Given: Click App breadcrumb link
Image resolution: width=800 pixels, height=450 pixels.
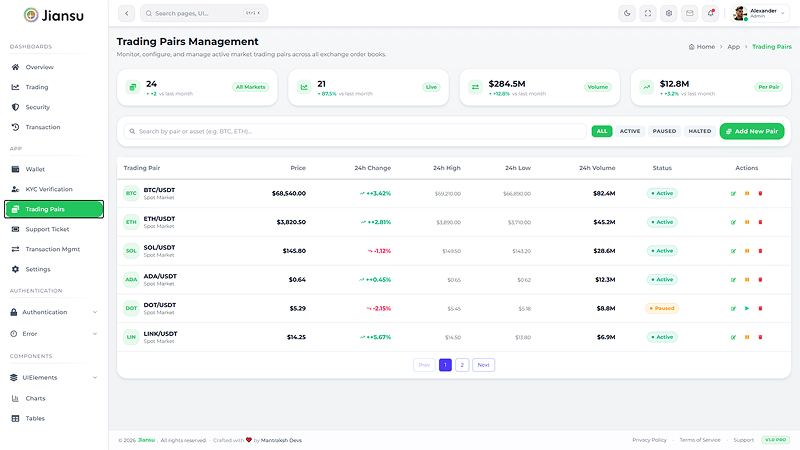Looking at the screenshot, I should (733, 46).
